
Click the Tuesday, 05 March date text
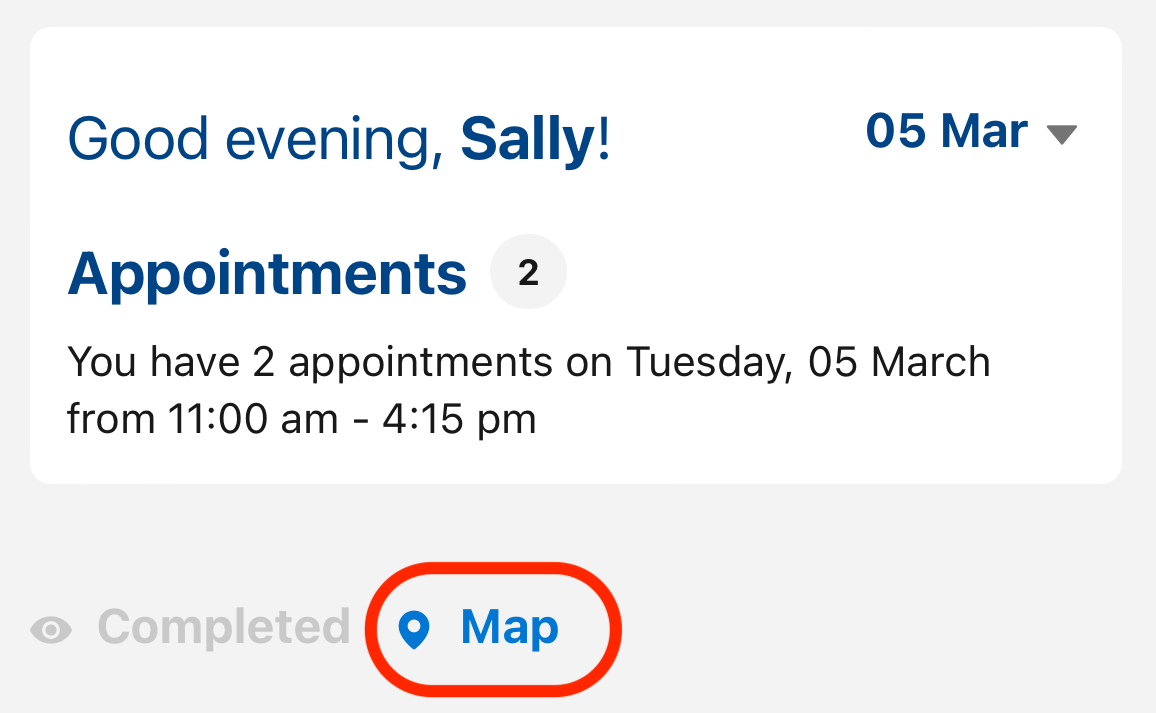pyautogui.click(x=808, y=362)
